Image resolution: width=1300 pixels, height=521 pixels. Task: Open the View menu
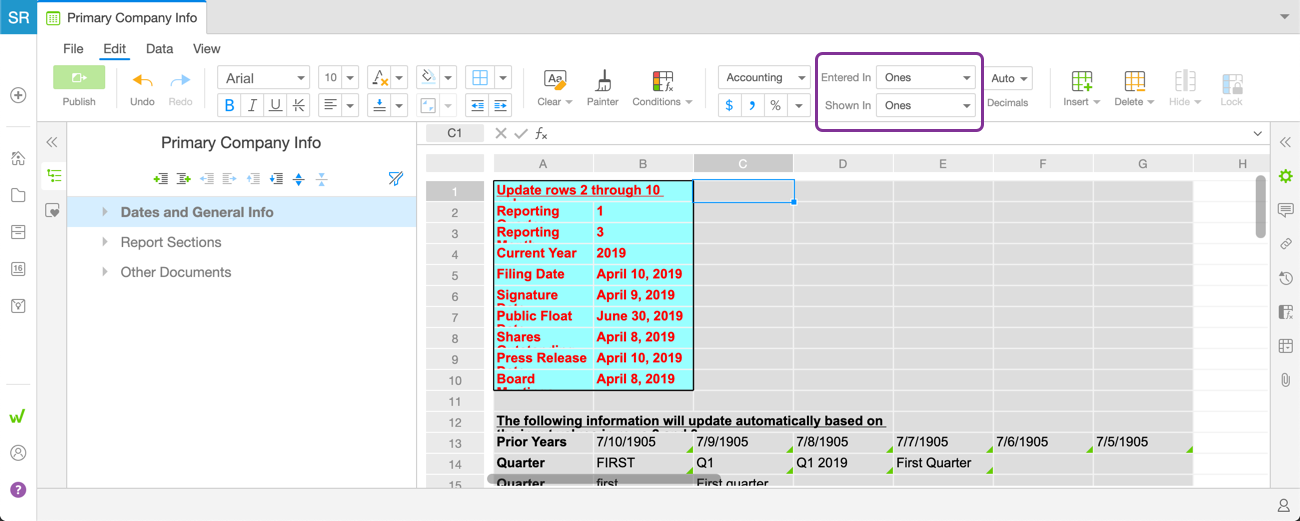click(206, 48)
